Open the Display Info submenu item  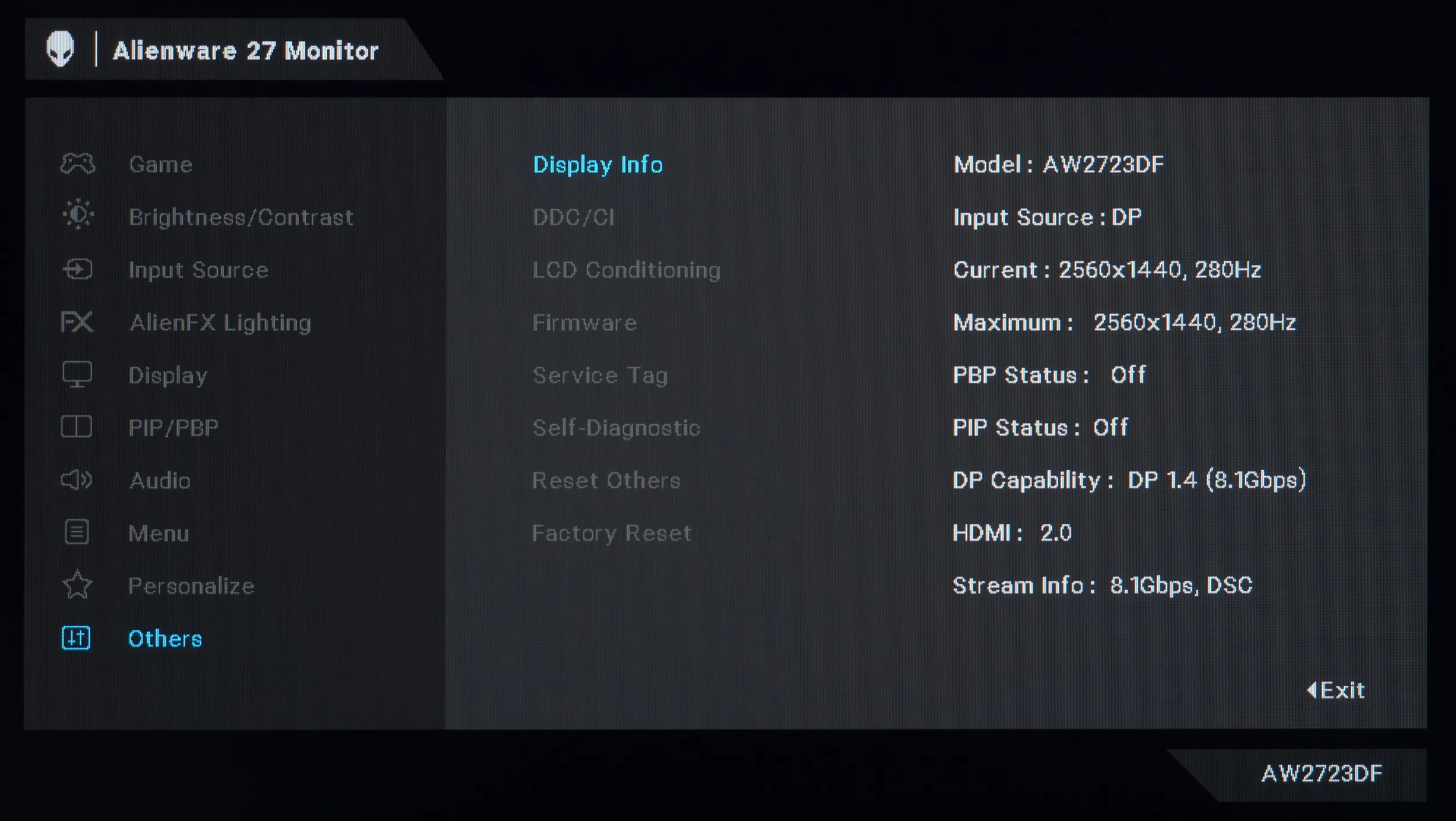coord(598,165)
